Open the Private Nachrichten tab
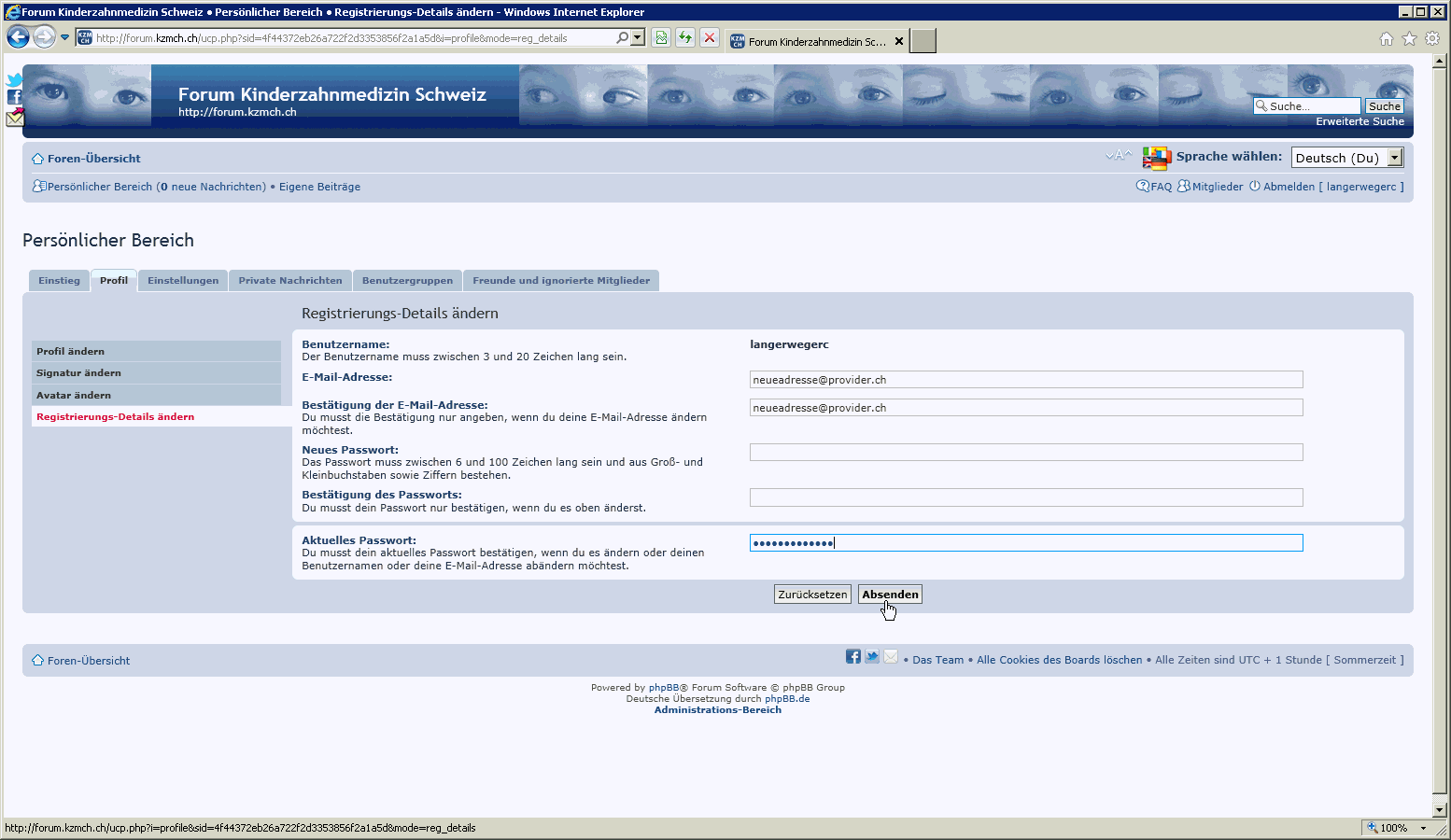This screenshot has height=840, width=1451. pos(289,281)
